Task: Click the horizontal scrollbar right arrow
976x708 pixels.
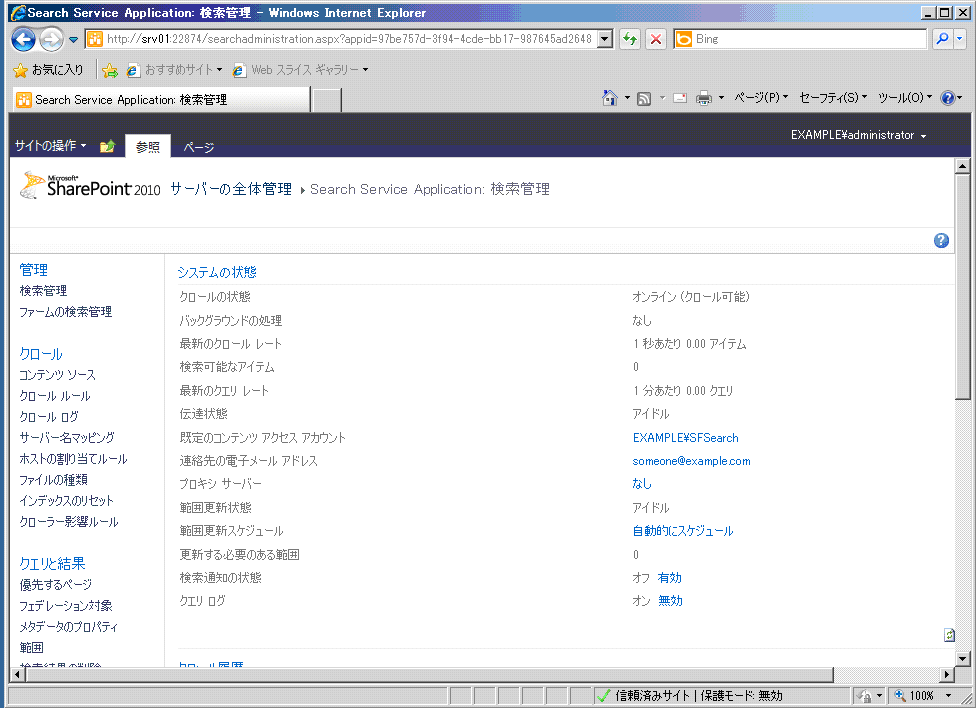Action: 947,674
